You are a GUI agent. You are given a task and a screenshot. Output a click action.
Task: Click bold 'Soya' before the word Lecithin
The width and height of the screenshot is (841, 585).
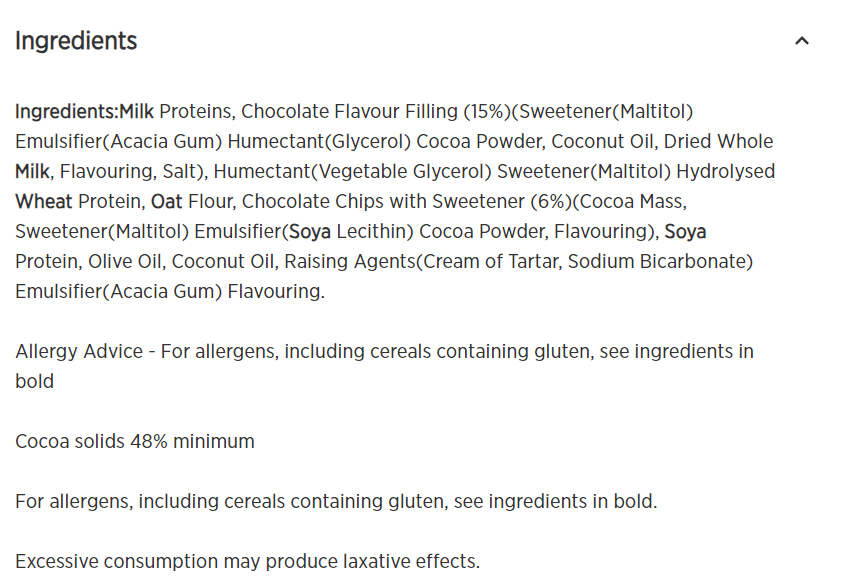[309, 232]
